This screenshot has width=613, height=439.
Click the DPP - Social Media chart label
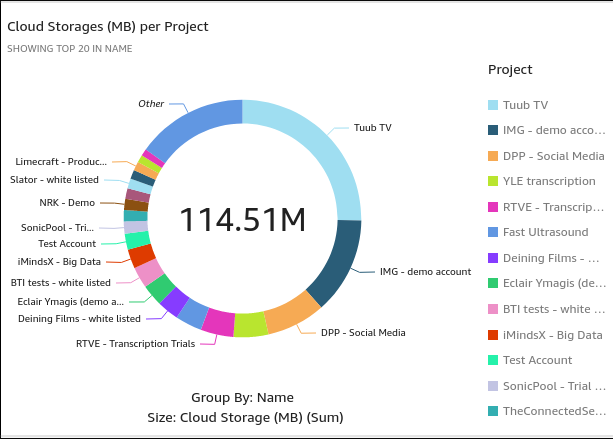click(363, 333)
